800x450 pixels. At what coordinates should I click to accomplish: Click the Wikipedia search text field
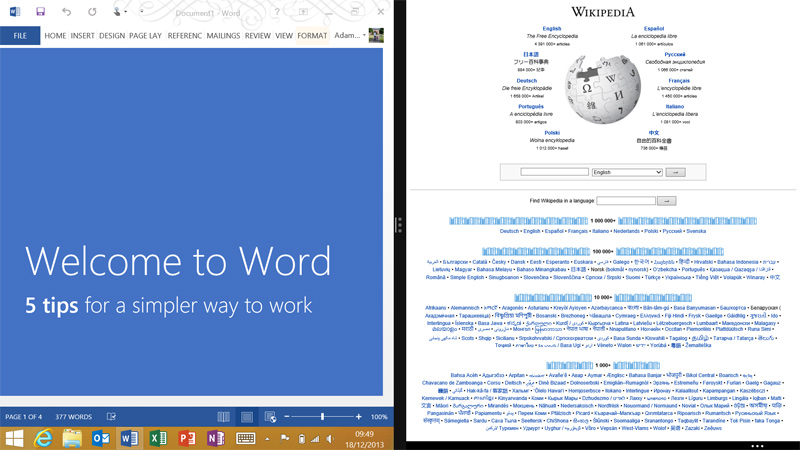(554, 172)
